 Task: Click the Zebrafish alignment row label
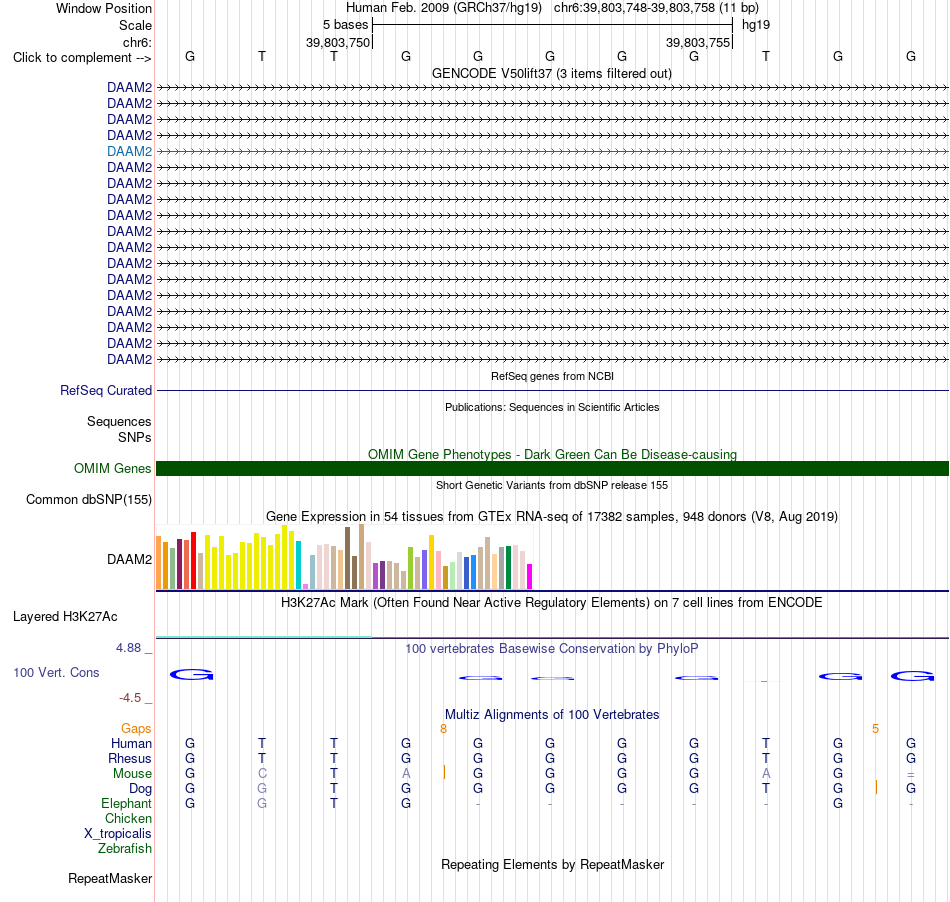[x=125, y=849]
